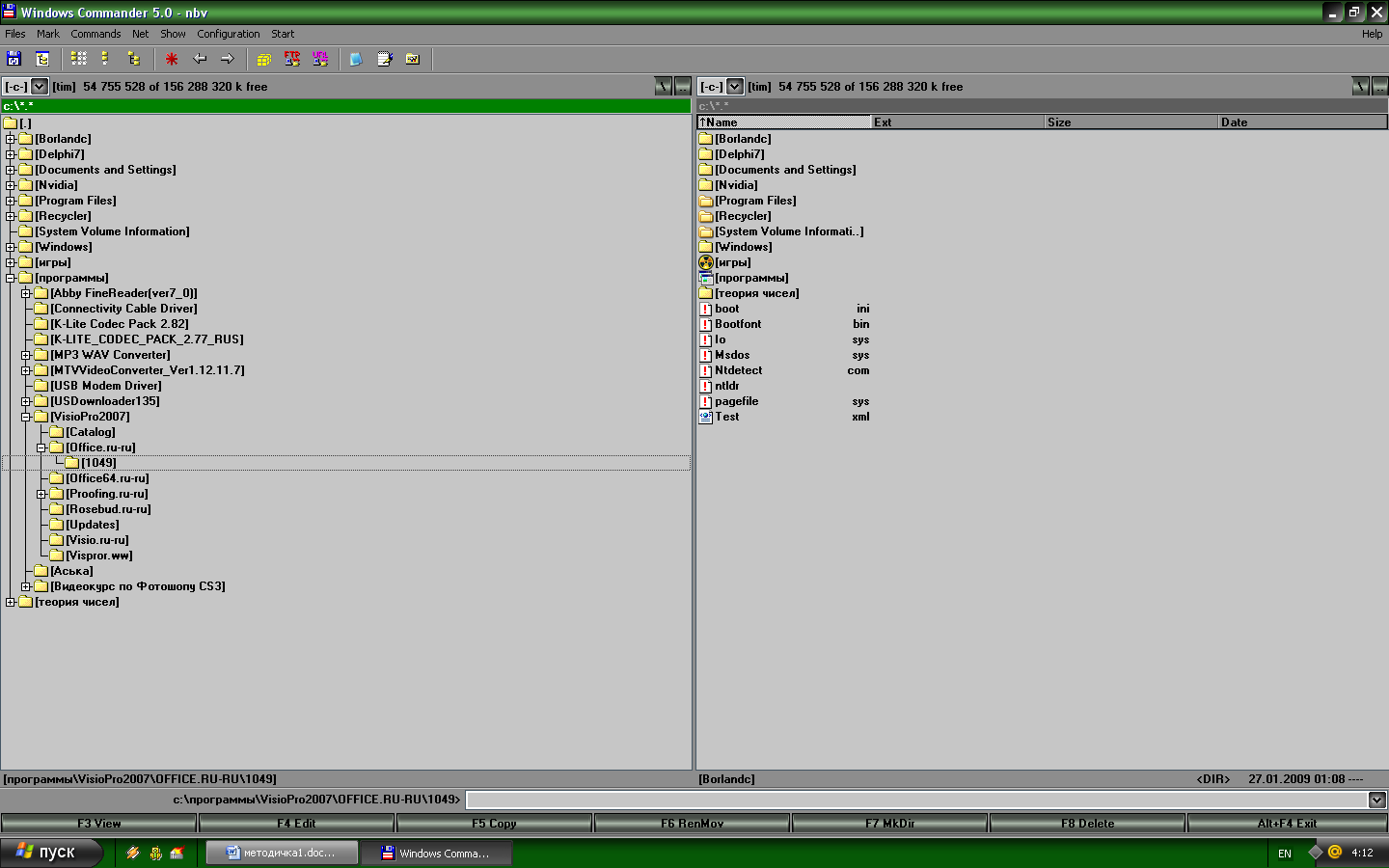This screenshot has height=868, width=1389.
Task: Click the boot ini file icon
Action: [x=706, y=309]
